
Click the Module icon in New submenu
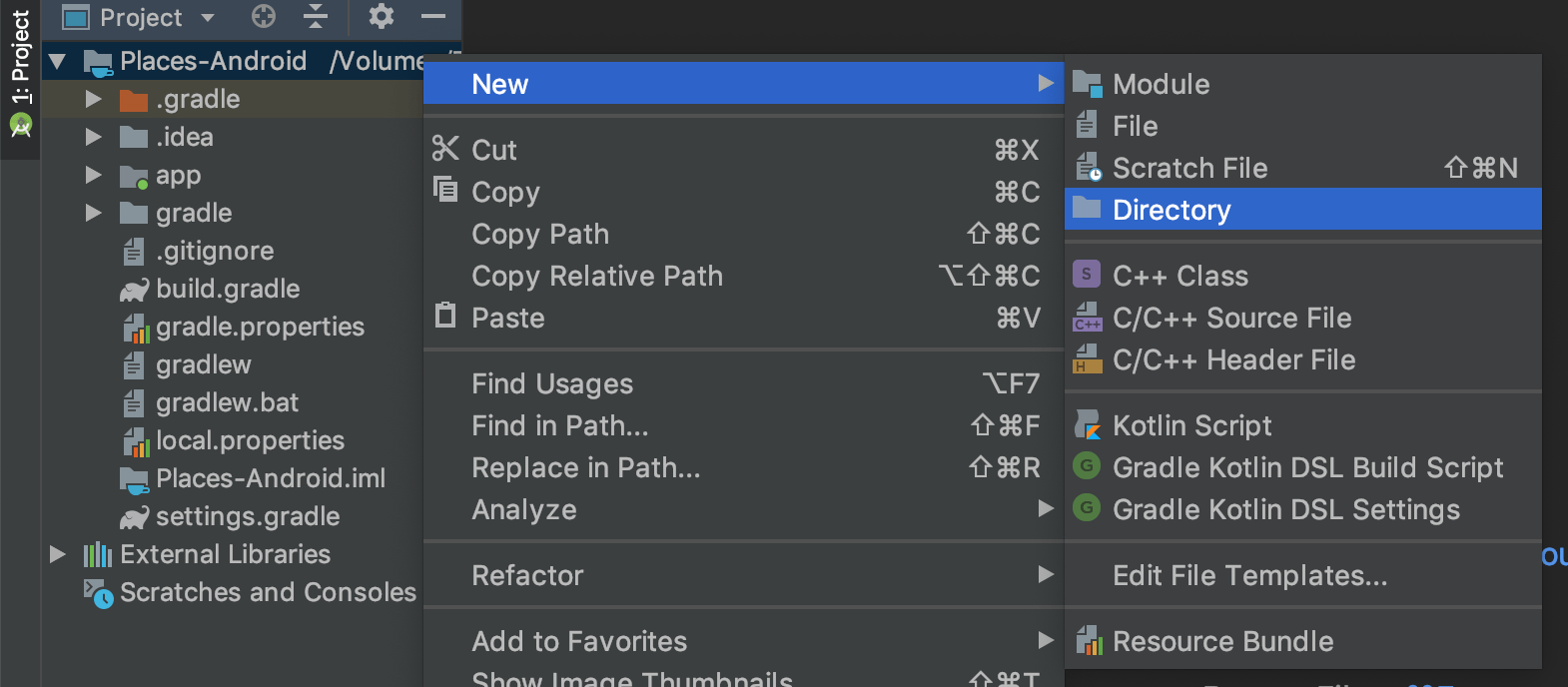click(1088, 84)
